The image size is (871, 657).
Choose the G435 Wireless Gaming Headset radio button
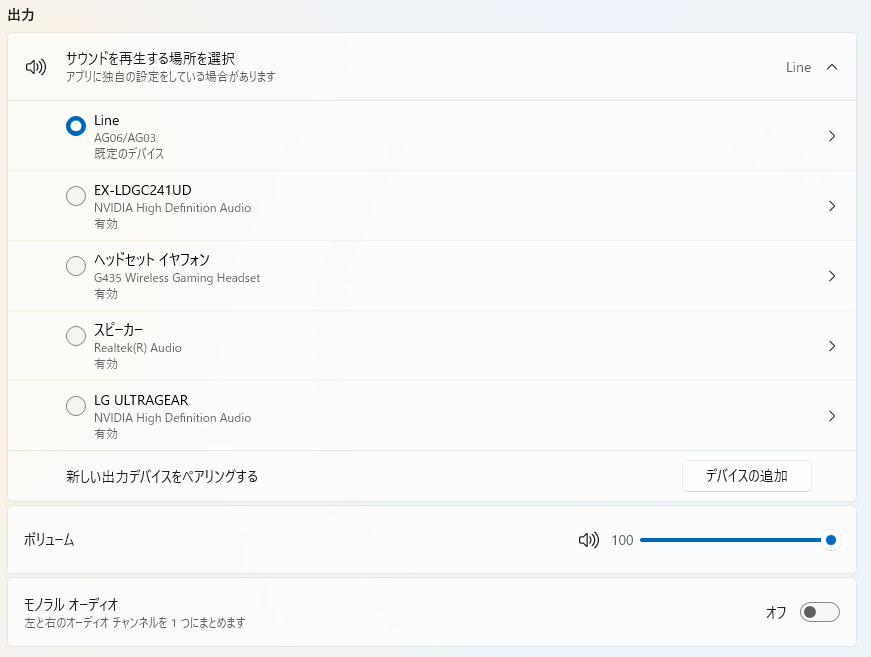(75, 266)
